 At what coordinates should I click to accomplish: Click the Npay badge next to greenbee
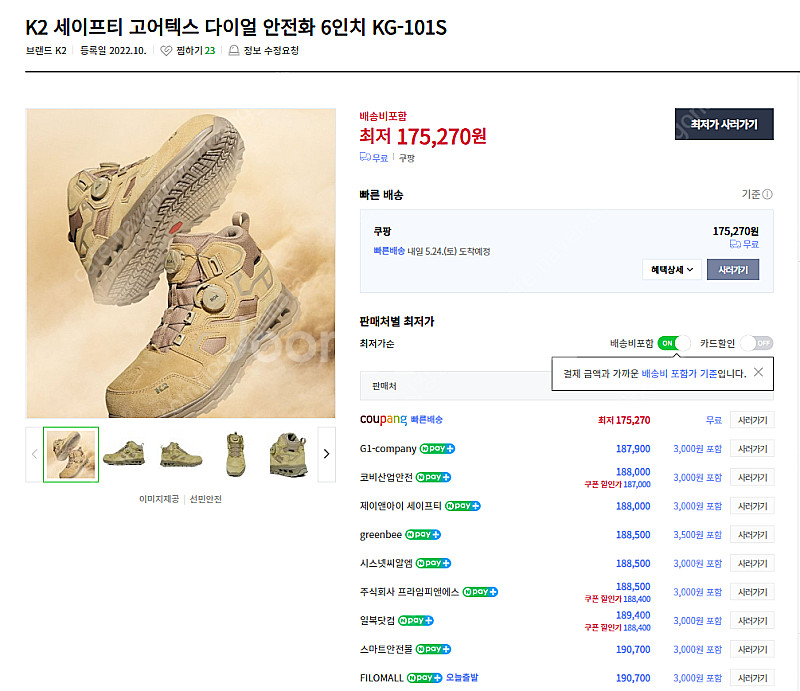click(423, 534)
